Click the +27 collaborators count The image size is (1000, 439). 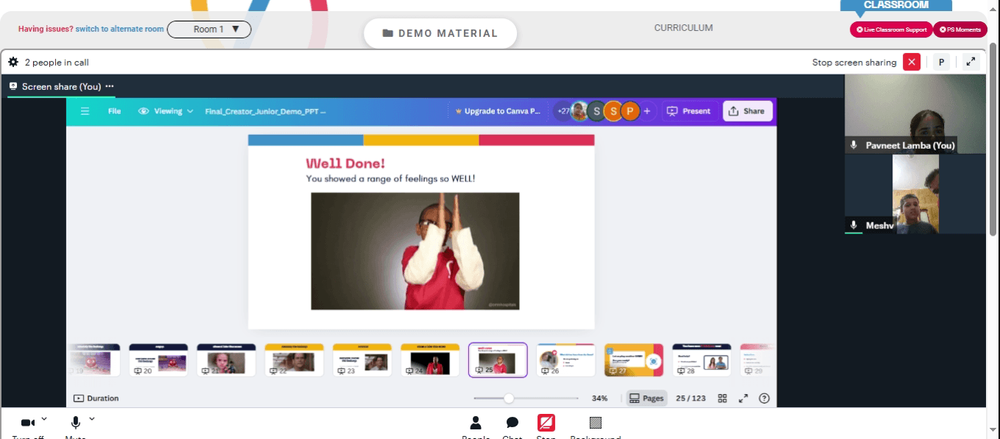tap(563, 111)
